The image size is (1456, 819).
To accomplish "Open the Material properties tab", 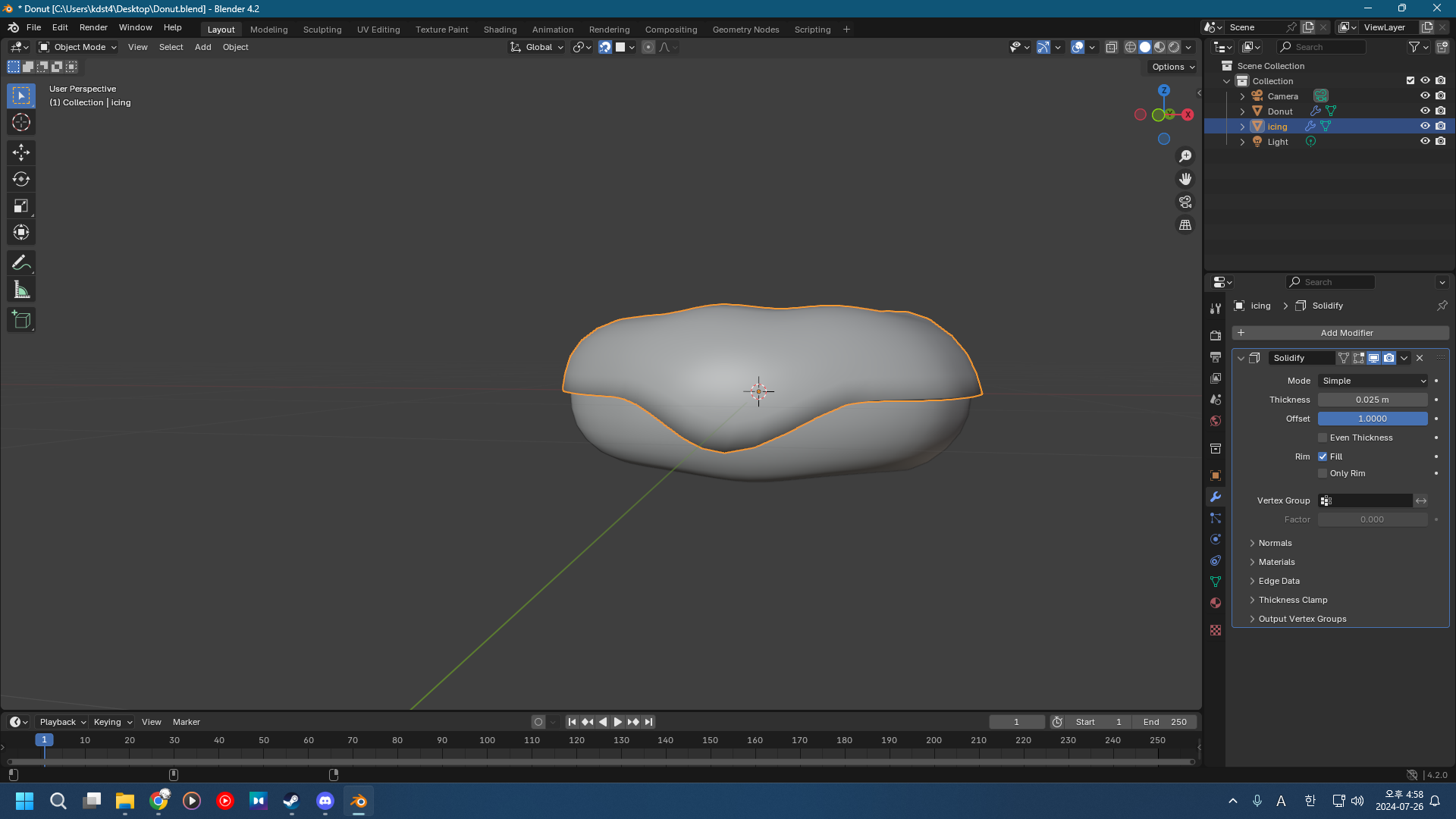I will click(1216, 603).
